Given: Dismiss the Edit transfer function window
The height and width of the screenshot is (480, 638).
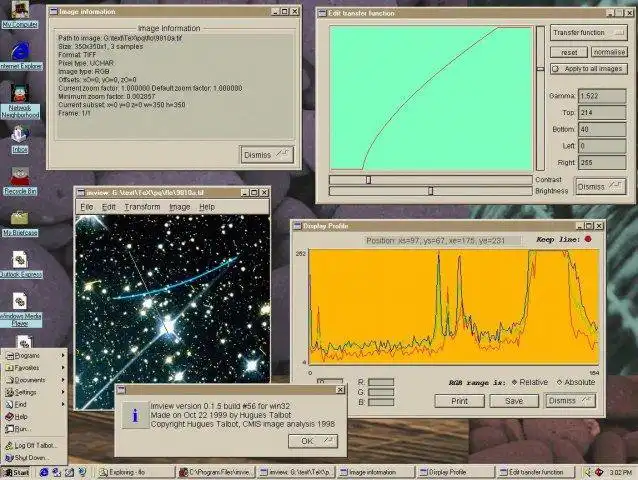Looking at the screenshot, I should pyautogui.click(x=600, y=187).
